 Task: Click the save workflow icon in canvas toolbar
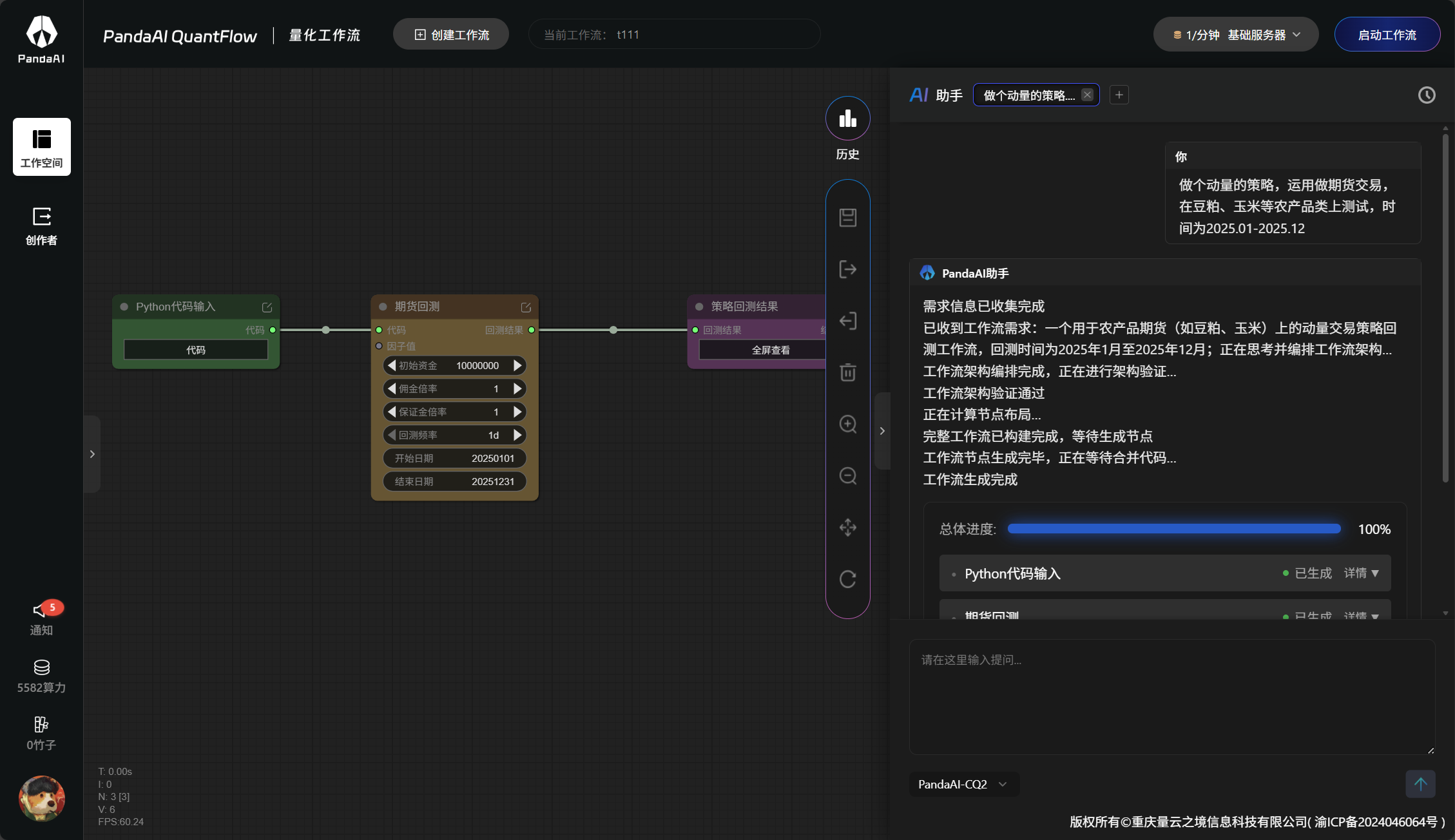[848, 218]
